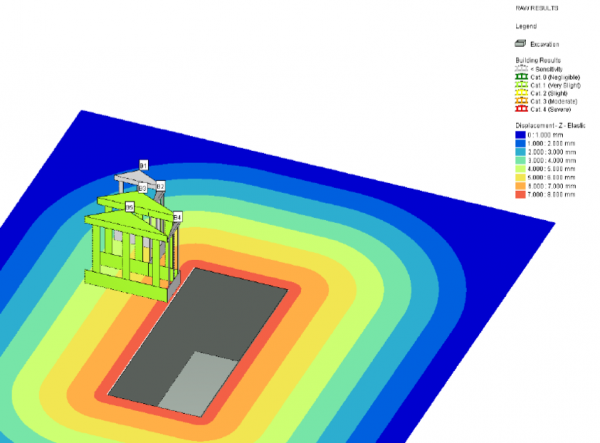Click the Cat. 0 (Negligible) building icon
This screenshot has height=443, width=600.
pos(521,77)
